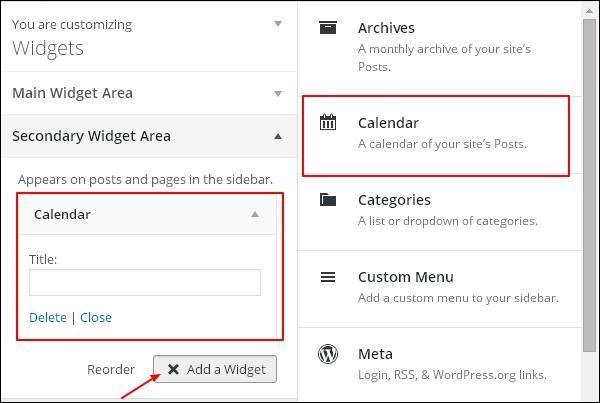Collapse the Secondary Widget Area section
The image size is (600, 403).
278,137
